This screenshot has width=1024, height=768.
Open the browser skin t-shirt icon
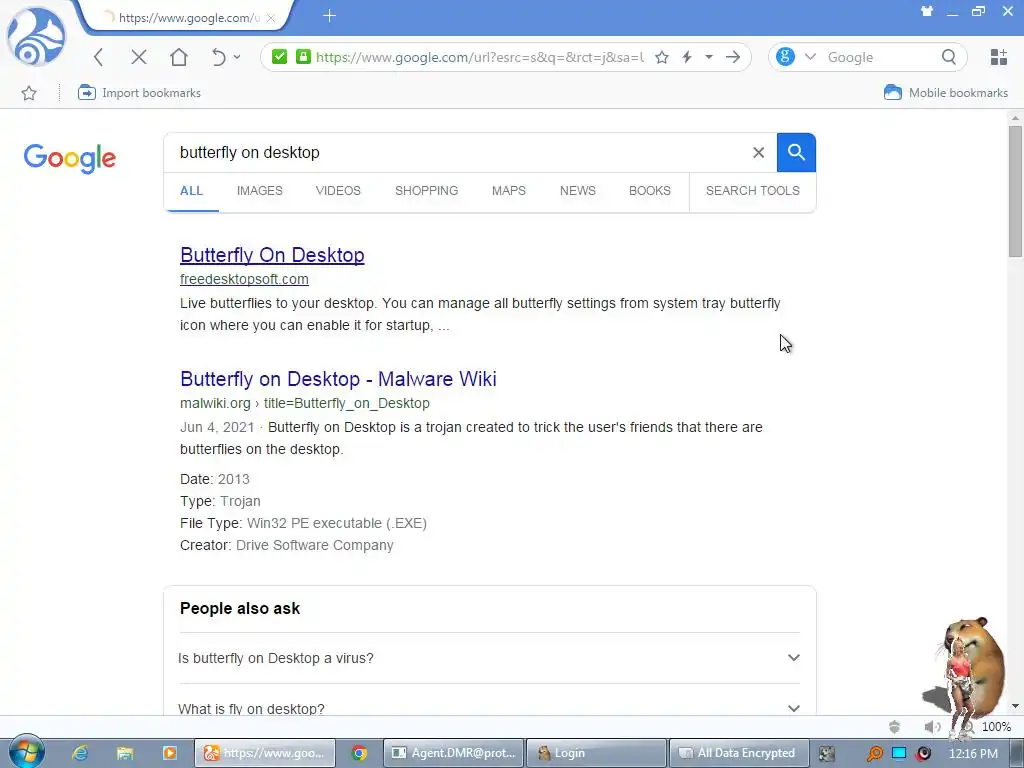click(x=927, y=11)
